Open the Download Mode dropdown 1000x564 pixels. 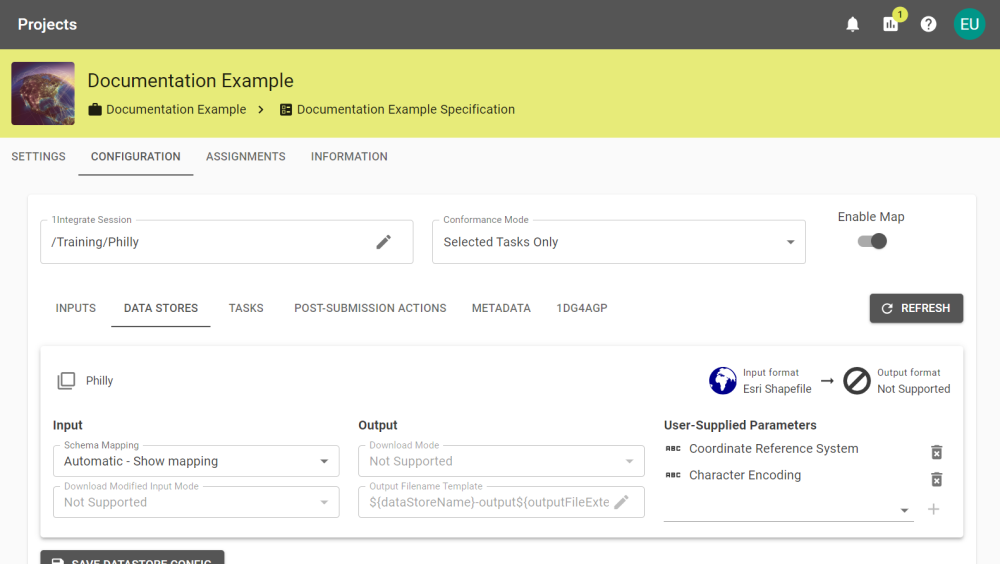(x=501, y=461)
